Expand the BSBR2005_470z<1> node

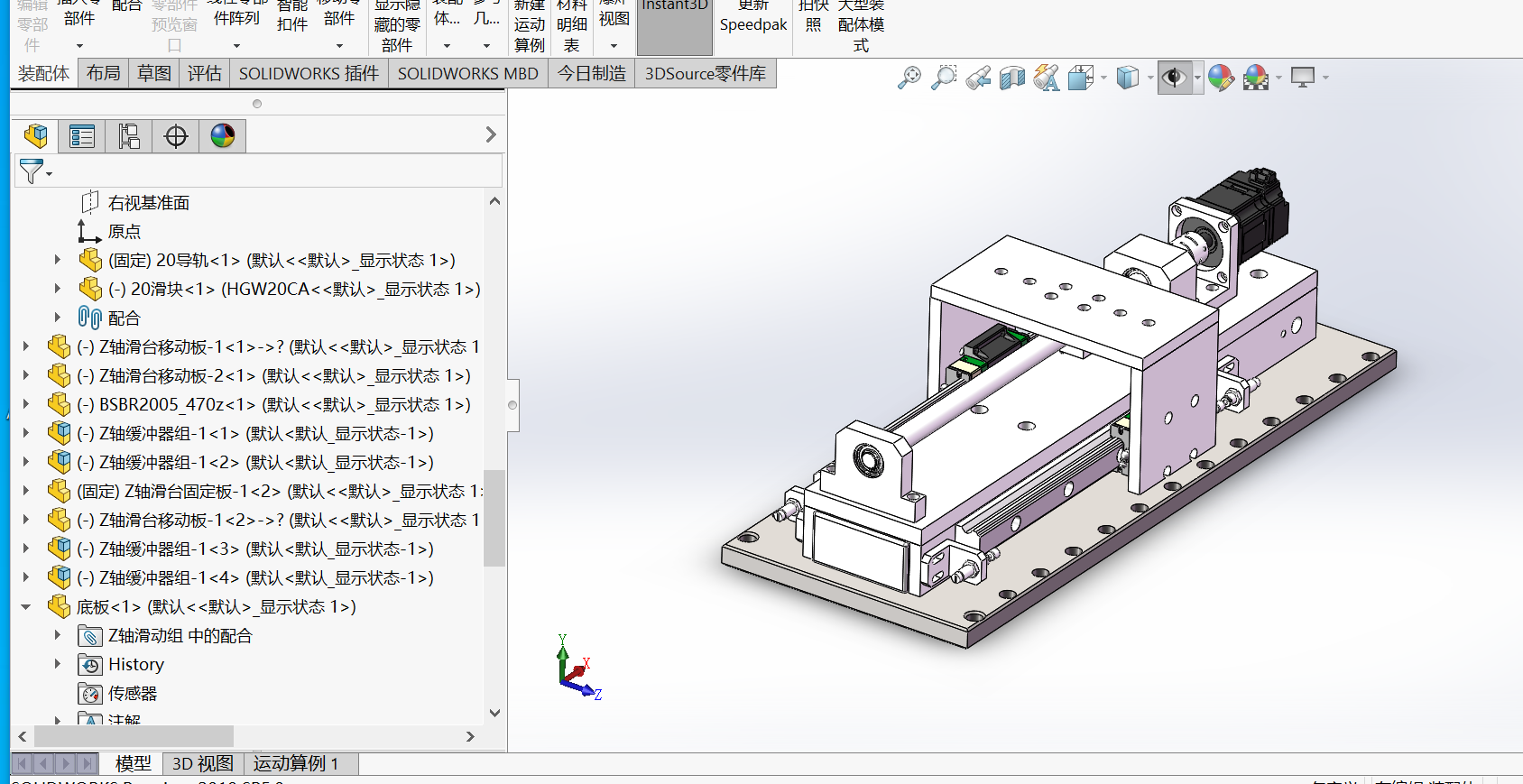(26, 404)
